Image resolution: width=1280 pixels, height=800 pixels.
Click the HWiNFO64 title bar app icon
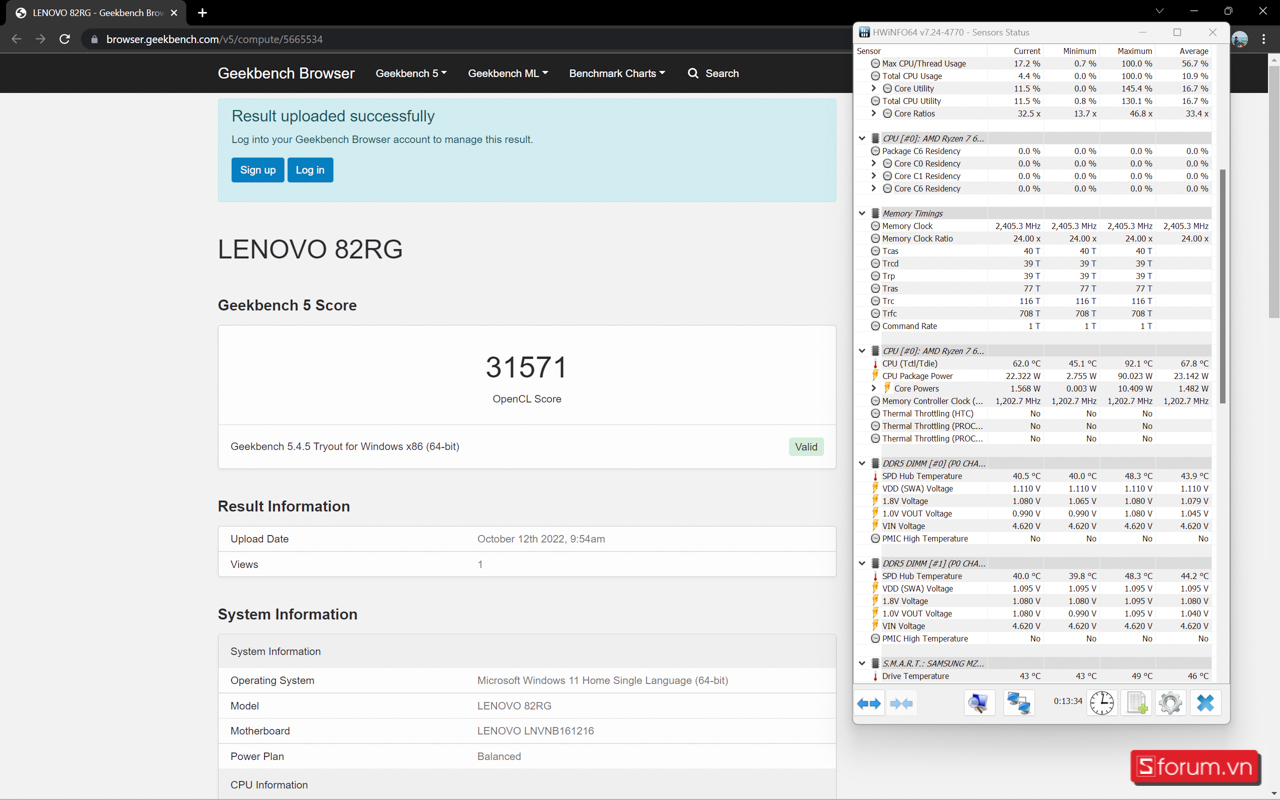(x=864, y=32)
